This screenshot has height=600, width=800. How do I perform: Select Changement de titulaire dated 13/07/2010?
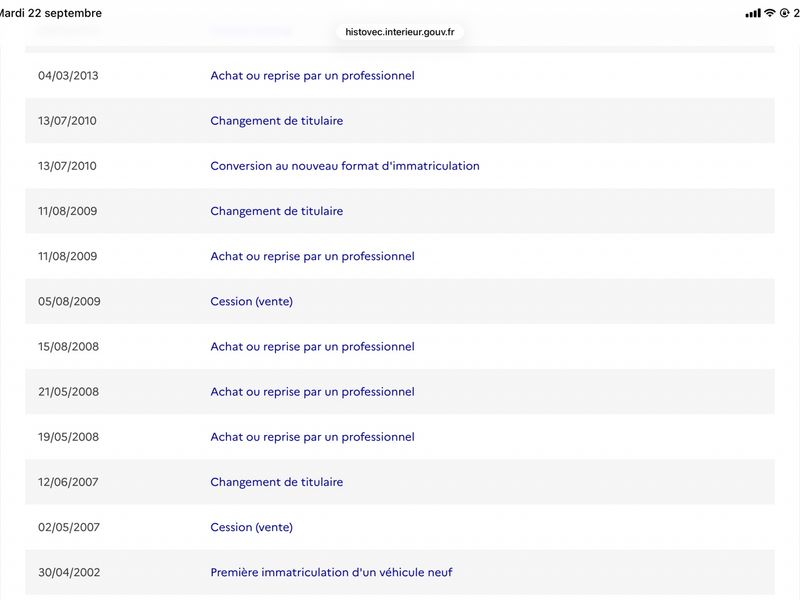click(277, 121)
